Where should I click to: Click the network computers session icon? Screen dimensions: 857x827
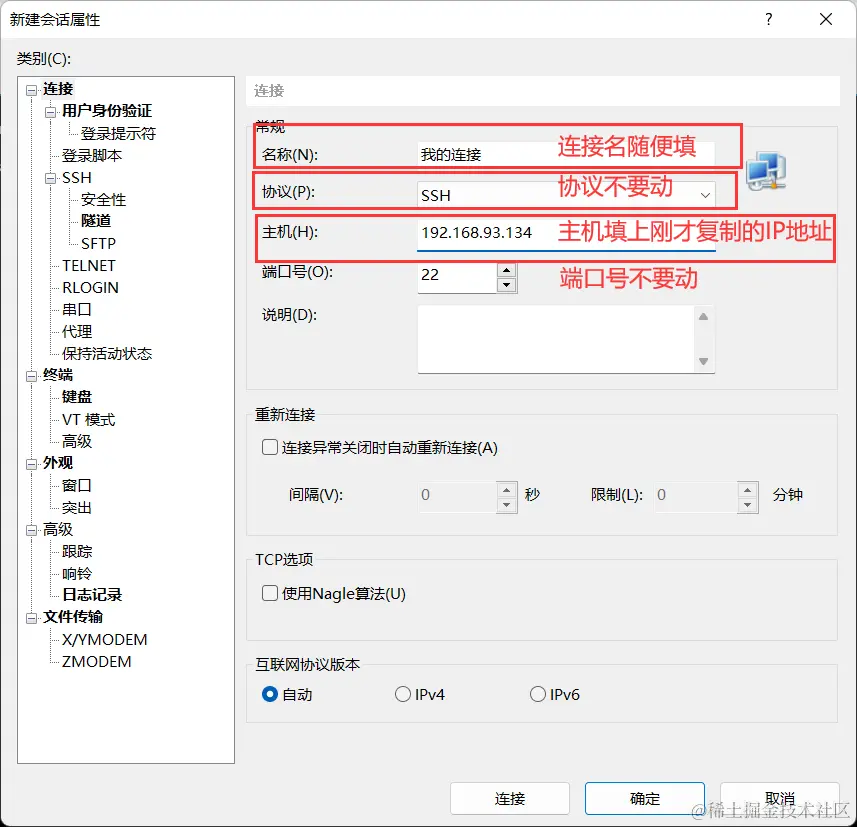(x=766, y=171)
